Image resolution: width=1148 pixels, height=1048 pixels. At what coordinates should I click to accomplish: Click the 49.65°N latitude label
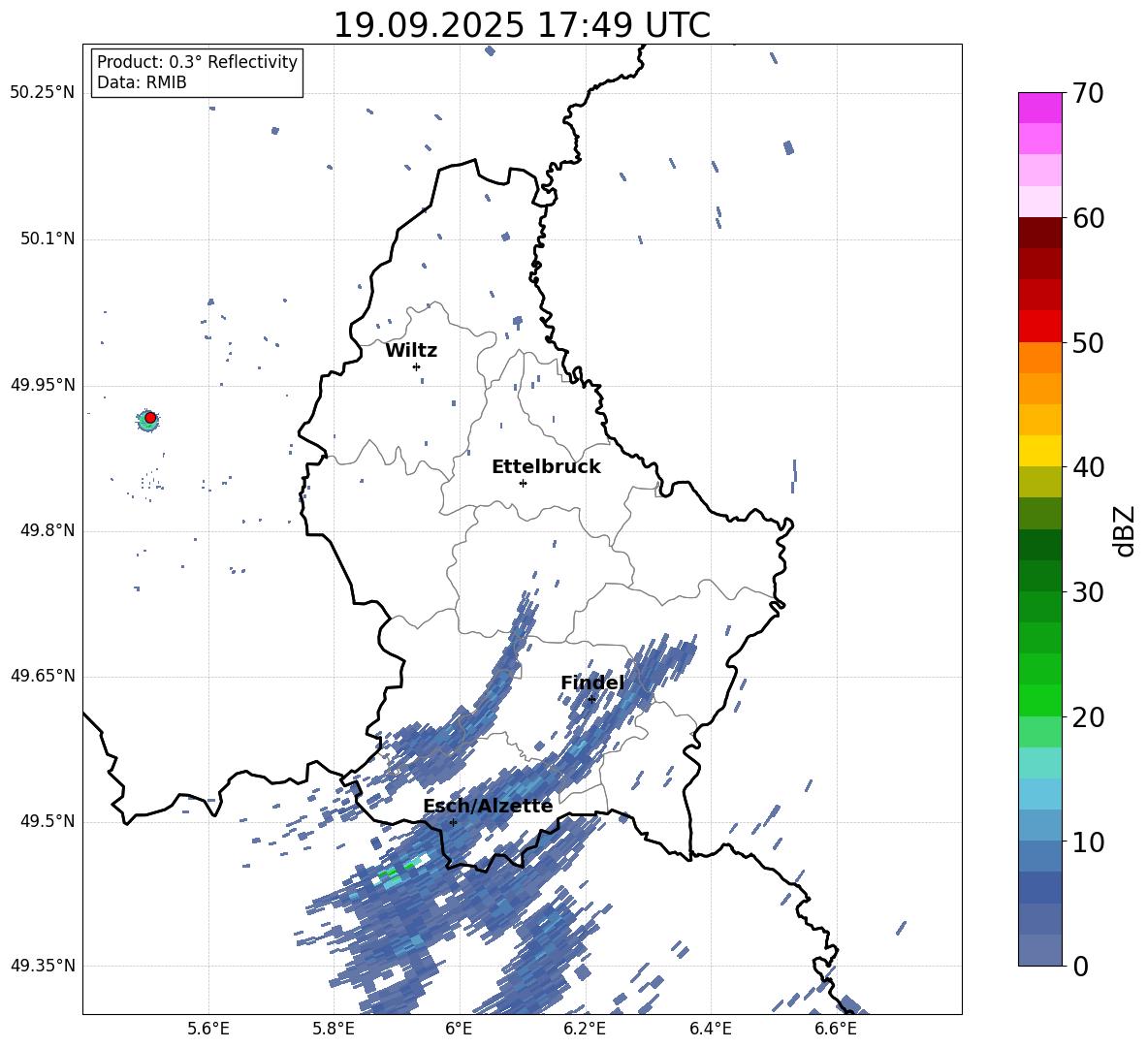[x=43, y=676]
